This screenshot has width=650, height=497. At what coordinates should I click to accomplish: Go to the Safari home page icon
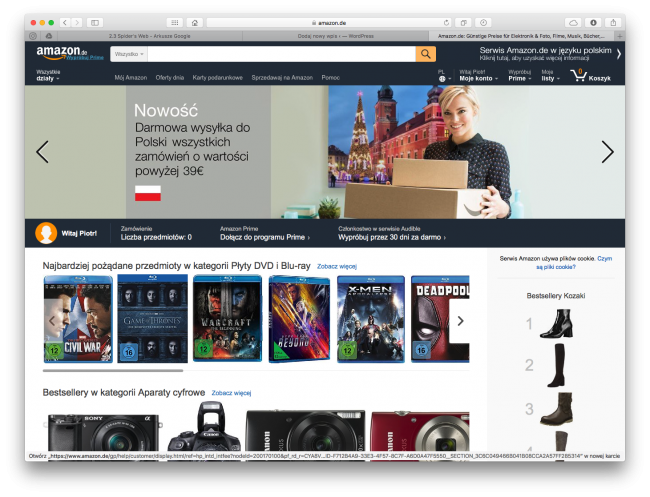coord(194,22)
